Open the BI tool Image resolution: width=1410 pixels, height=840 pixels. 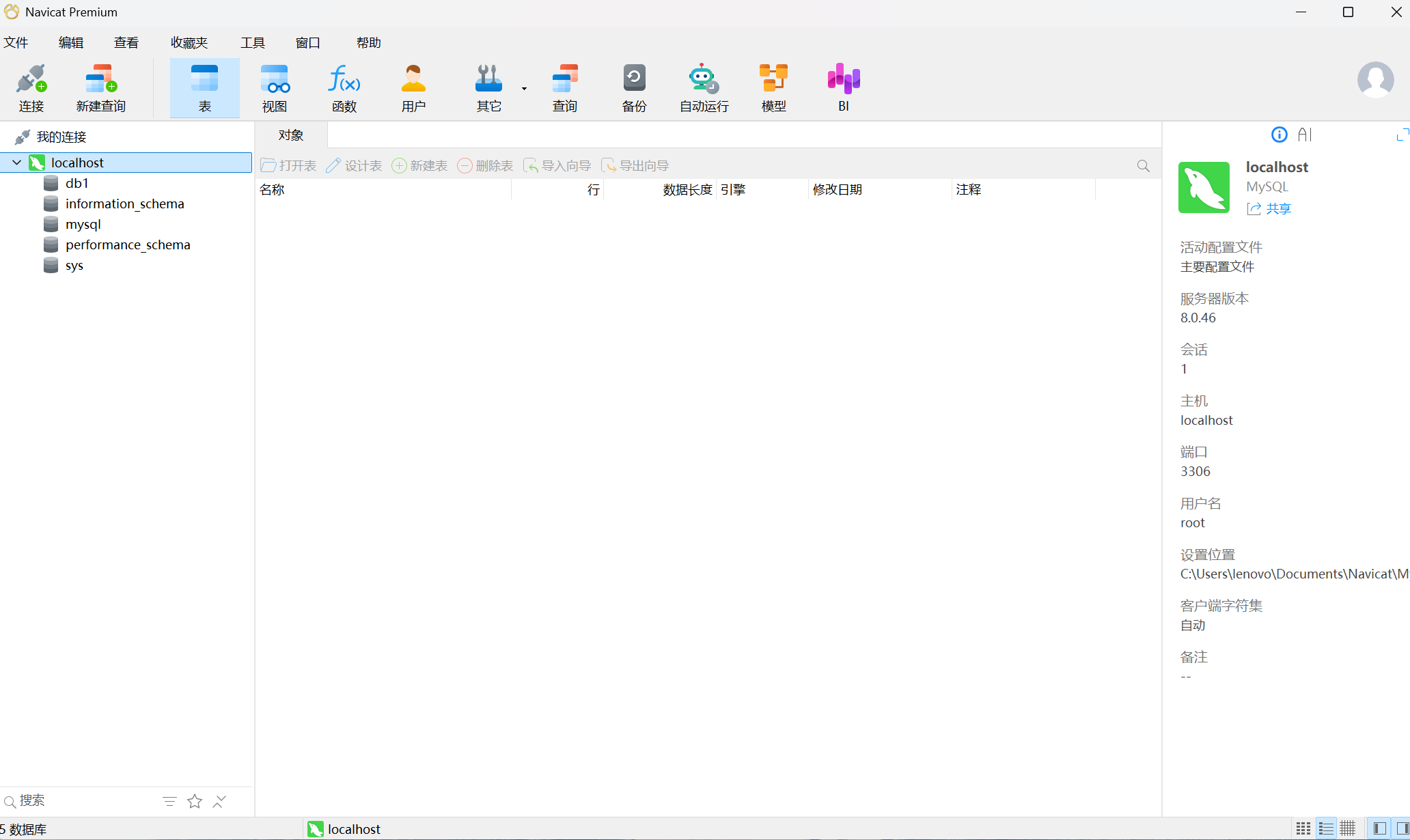[x=844, y=87]
